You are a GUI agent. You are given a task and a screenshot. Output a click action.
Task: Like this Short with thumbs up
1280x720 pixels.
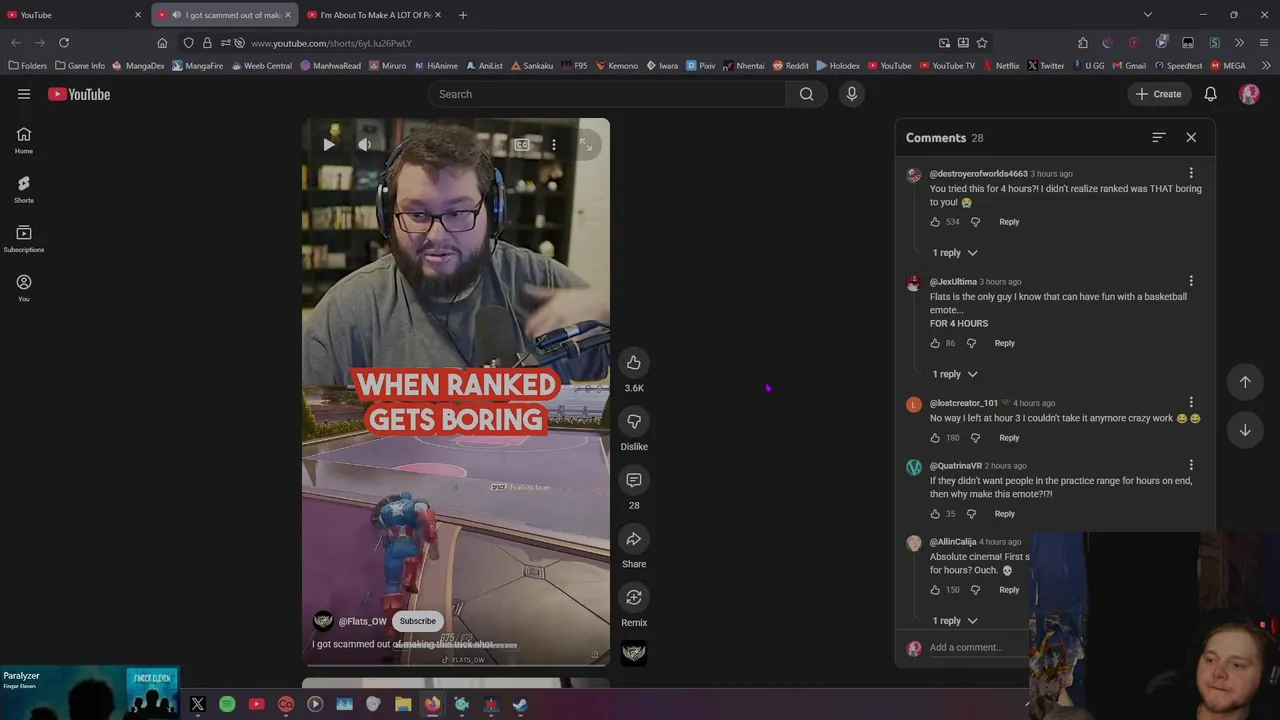634,362
